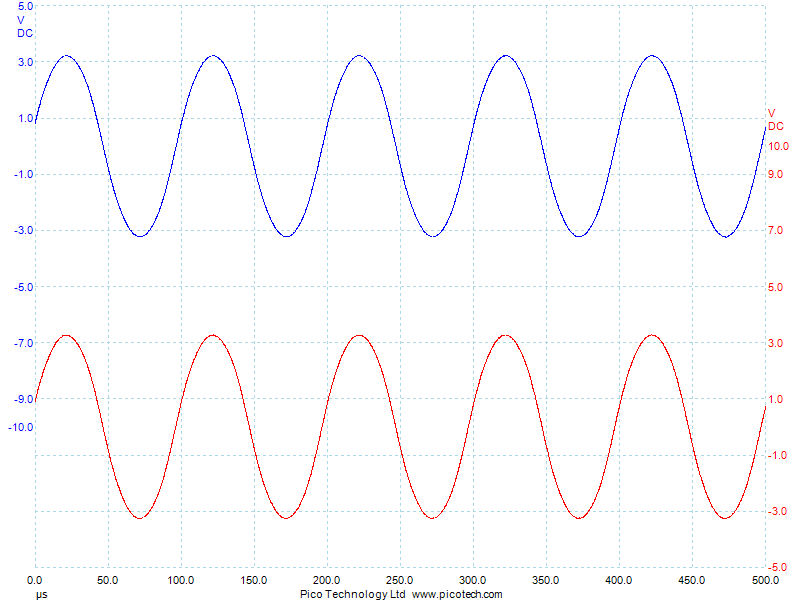Click the red -5.0 right axis value

(777, 567)
